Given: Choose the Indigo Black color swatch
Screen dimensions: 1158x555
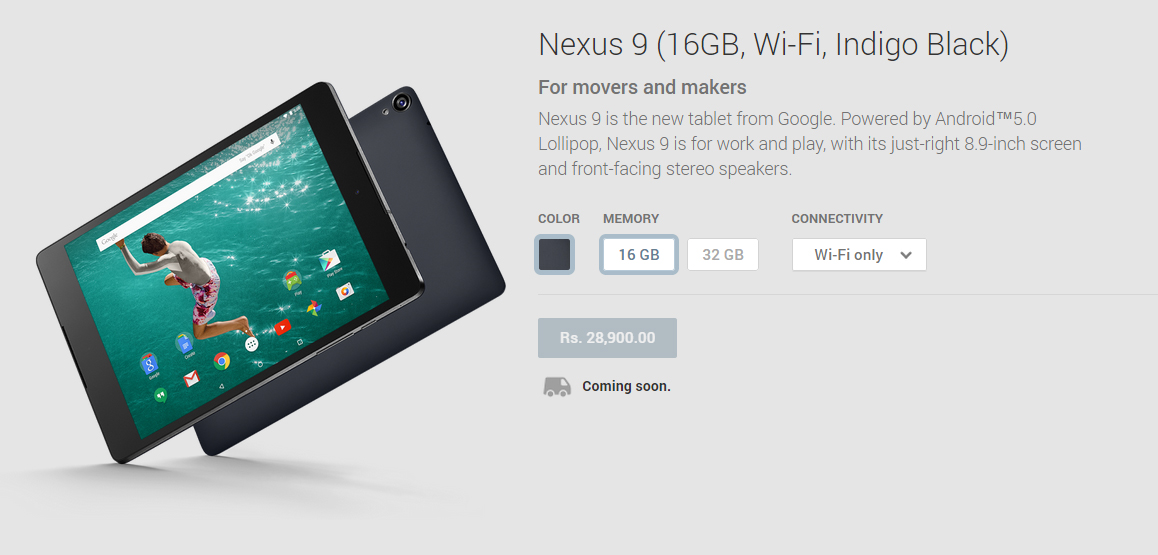Looking at the screenshot, I should 555,255.
